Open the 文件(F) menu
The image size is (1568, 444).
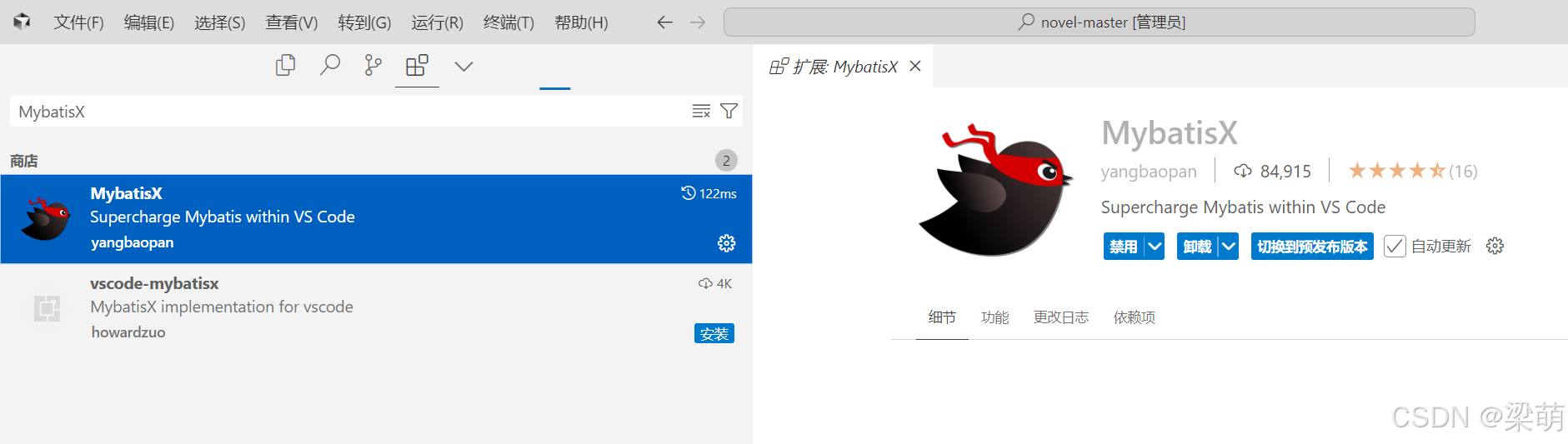tap(79, 22)
